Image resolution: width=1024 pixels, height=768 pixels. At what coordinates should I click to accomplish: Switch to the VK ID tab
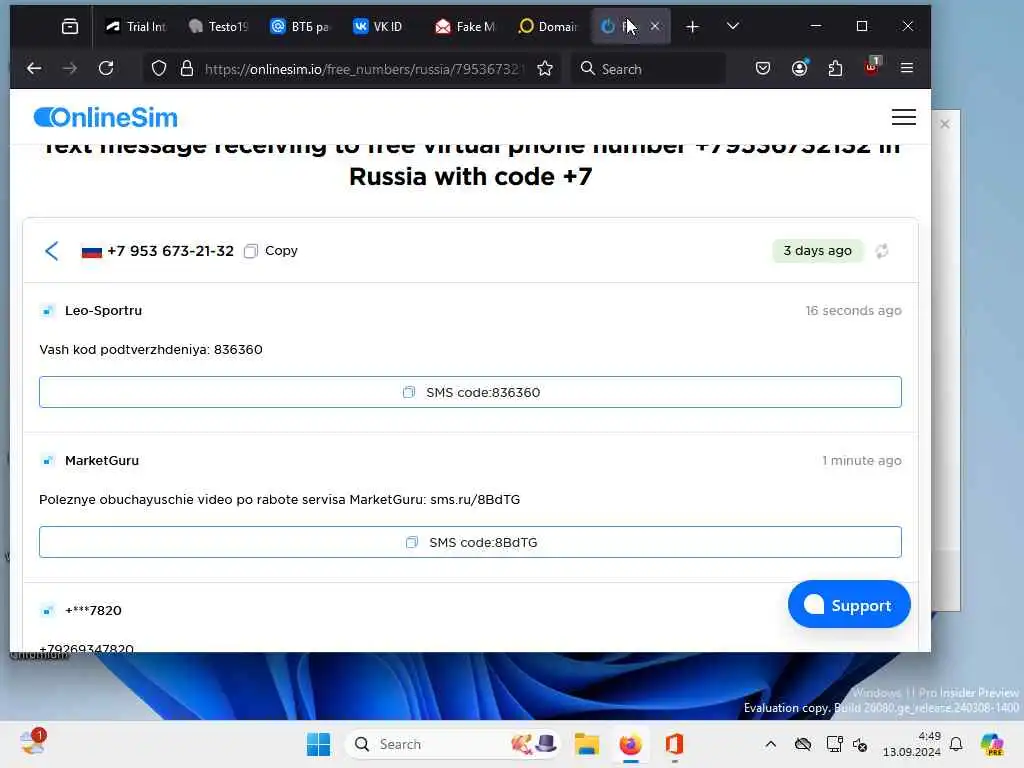coord(381,27)
